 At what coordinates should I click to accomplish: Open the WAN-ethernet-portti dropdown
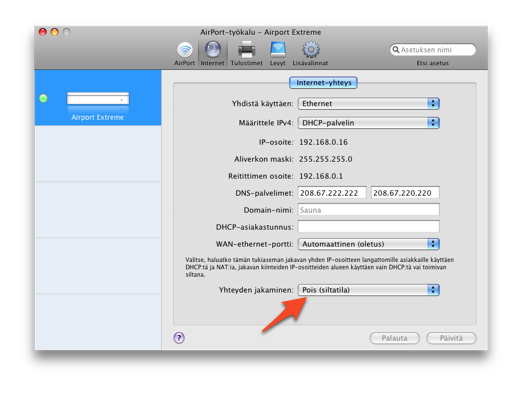(x=369, y=244)
